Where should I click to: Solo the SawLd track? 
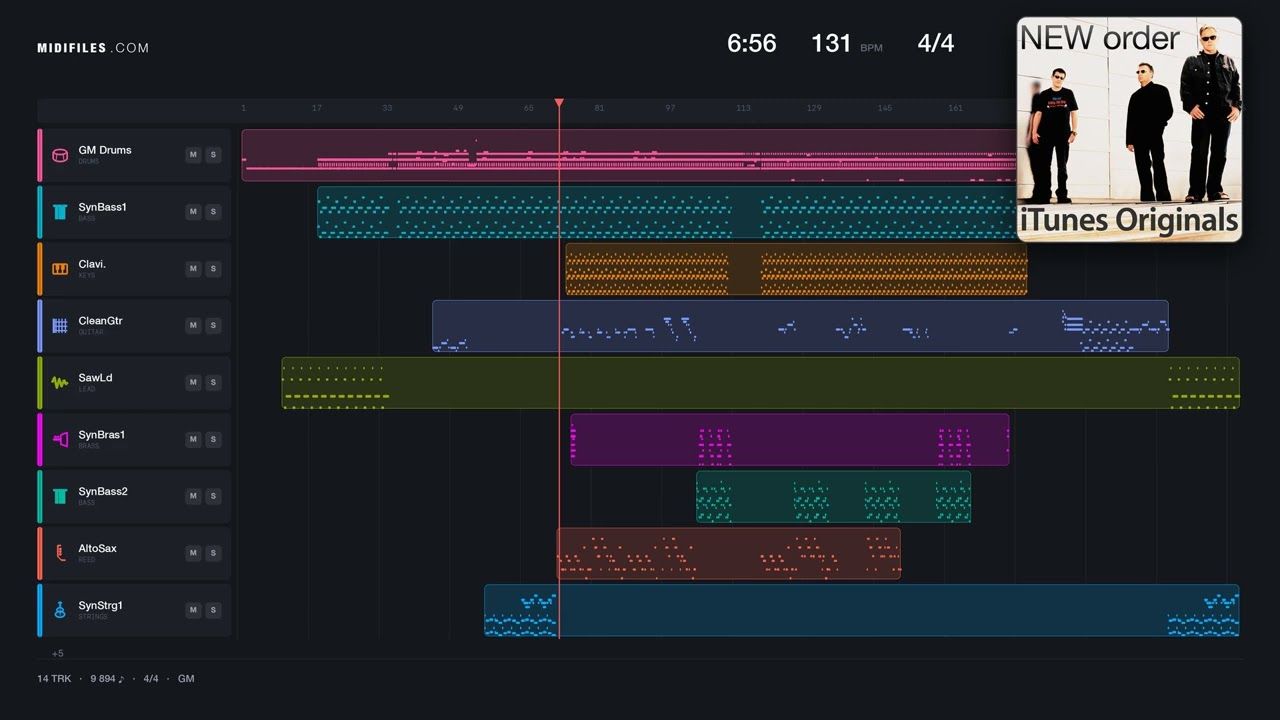(x=213, y=383)
